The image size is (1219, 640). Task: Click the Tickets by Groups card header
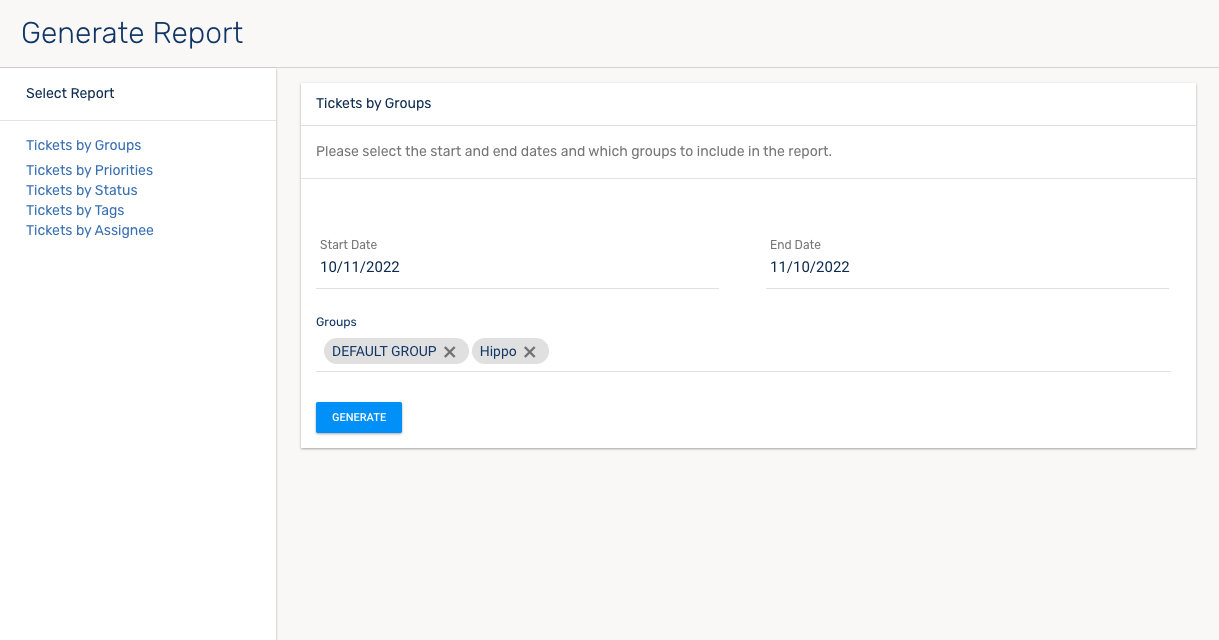(374, 103)
